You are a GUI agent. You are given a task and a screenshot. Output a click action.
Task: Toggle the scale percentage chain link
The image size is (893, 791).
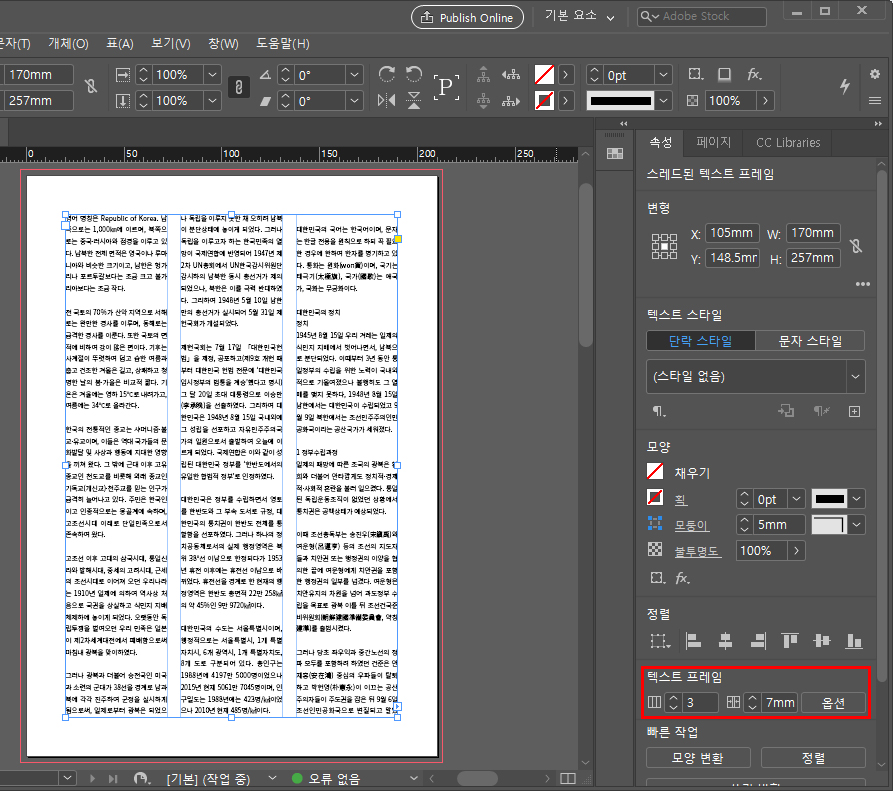(x=239, y=87)
